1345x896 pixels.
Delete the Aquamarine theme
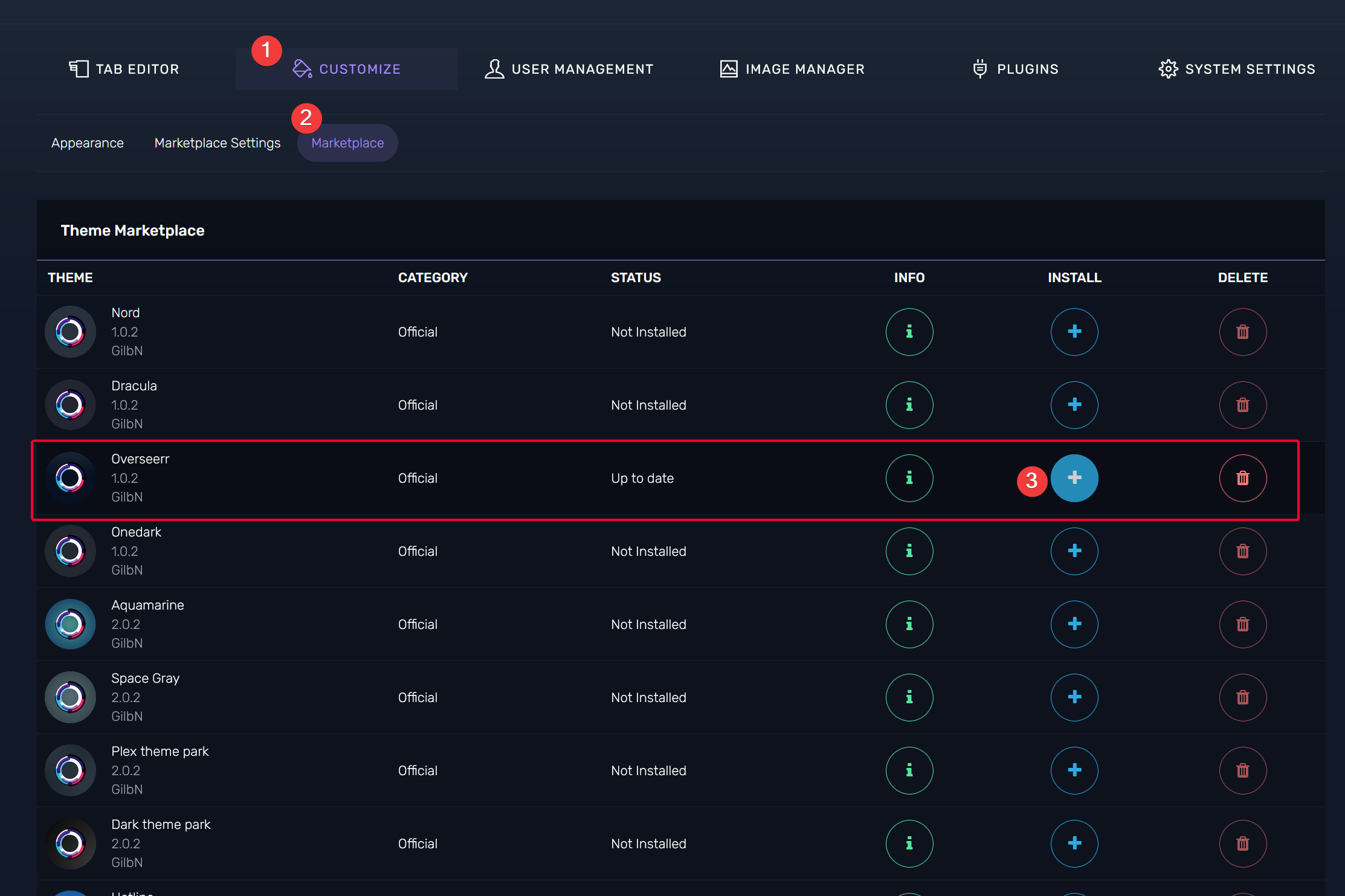point(1243,624)
